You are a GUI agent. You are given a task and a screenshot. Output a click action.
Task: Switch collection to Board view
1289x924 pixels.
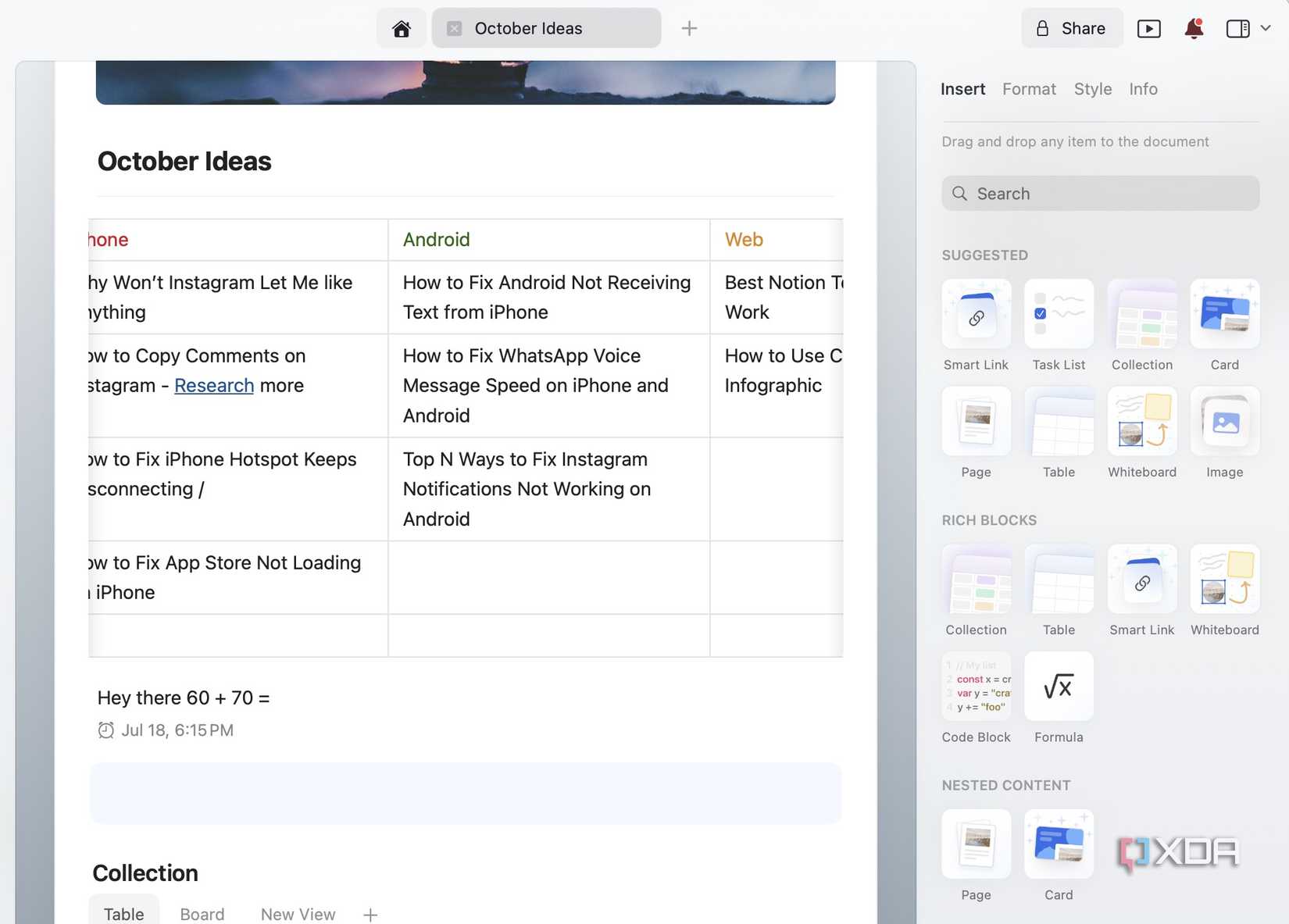tap(202, 914)
